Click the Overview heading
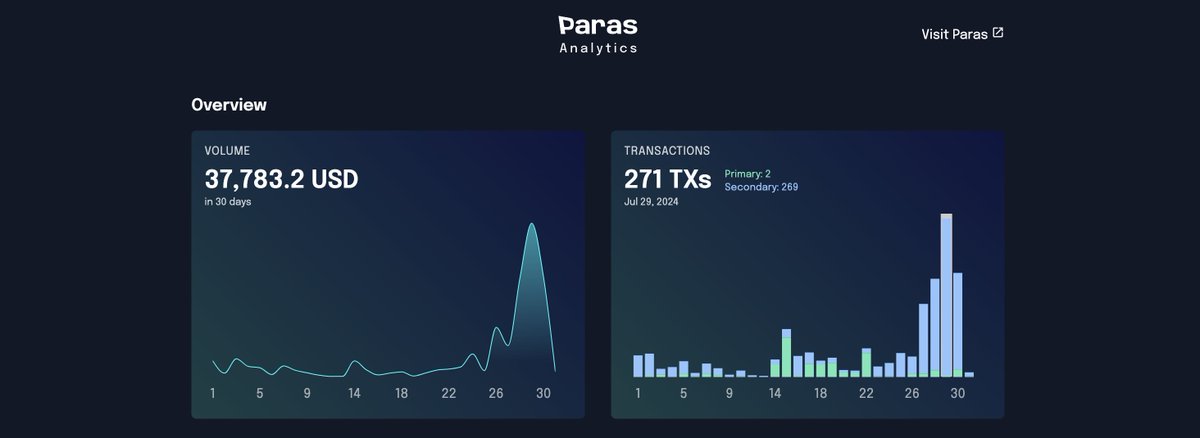 pyautogui.click(x=229, y=104)
